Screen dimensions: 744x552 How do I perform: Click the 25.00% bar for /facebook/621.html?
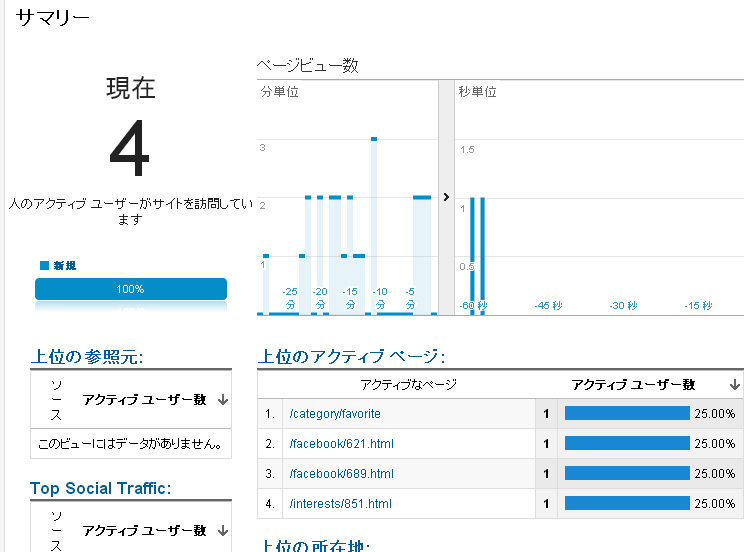click(x=627, y=443)
